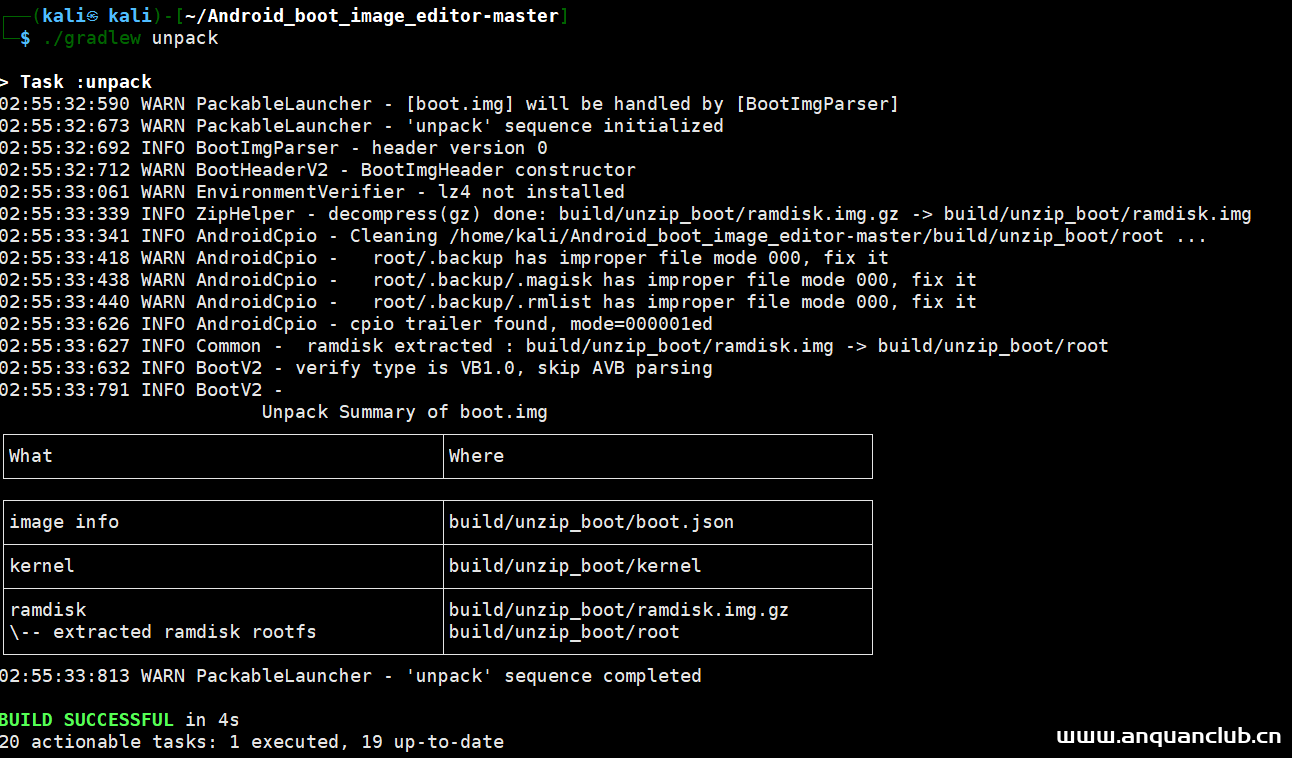Click the '20 actionable tasks' summary line
The height and width of the screenshot is (758, 1292).
252,742
